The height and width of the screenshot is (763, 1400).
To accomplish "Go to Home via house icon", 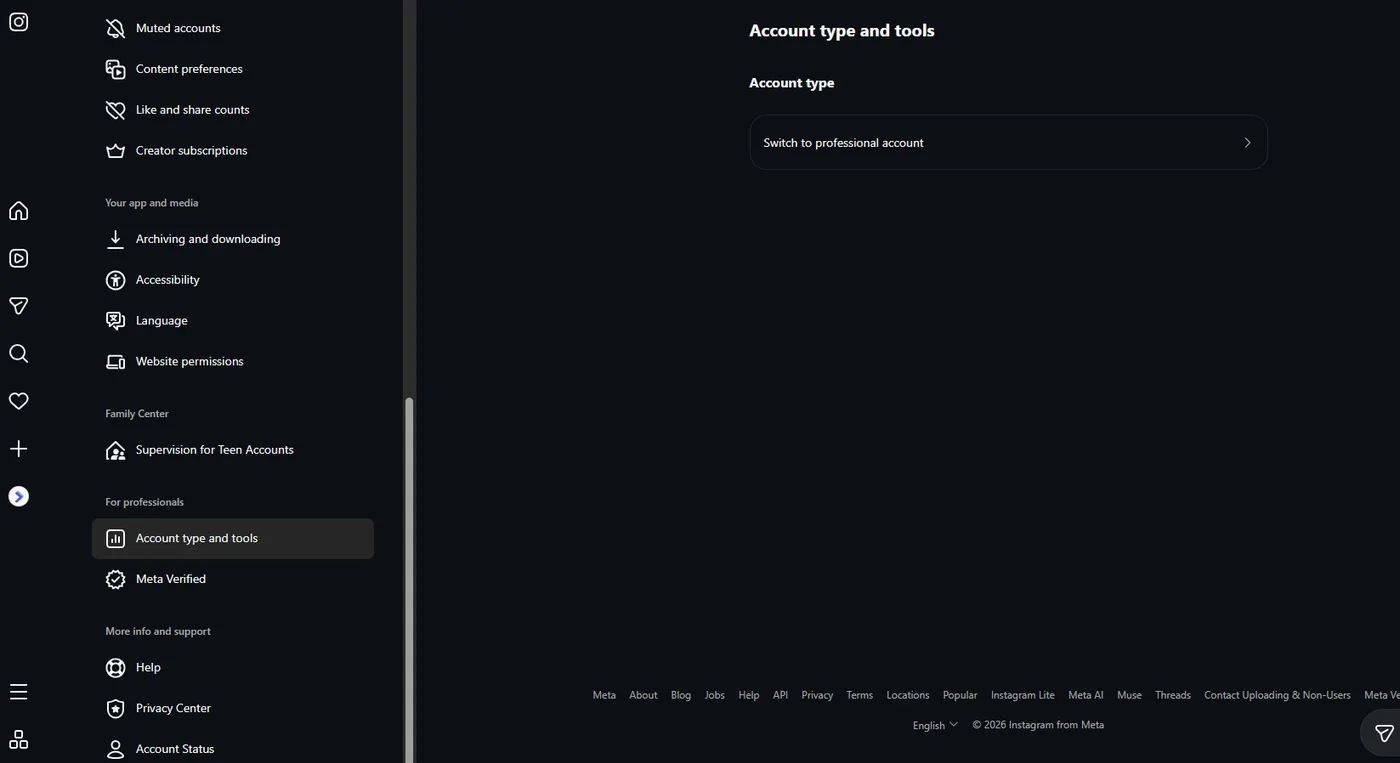I will 19,211.
